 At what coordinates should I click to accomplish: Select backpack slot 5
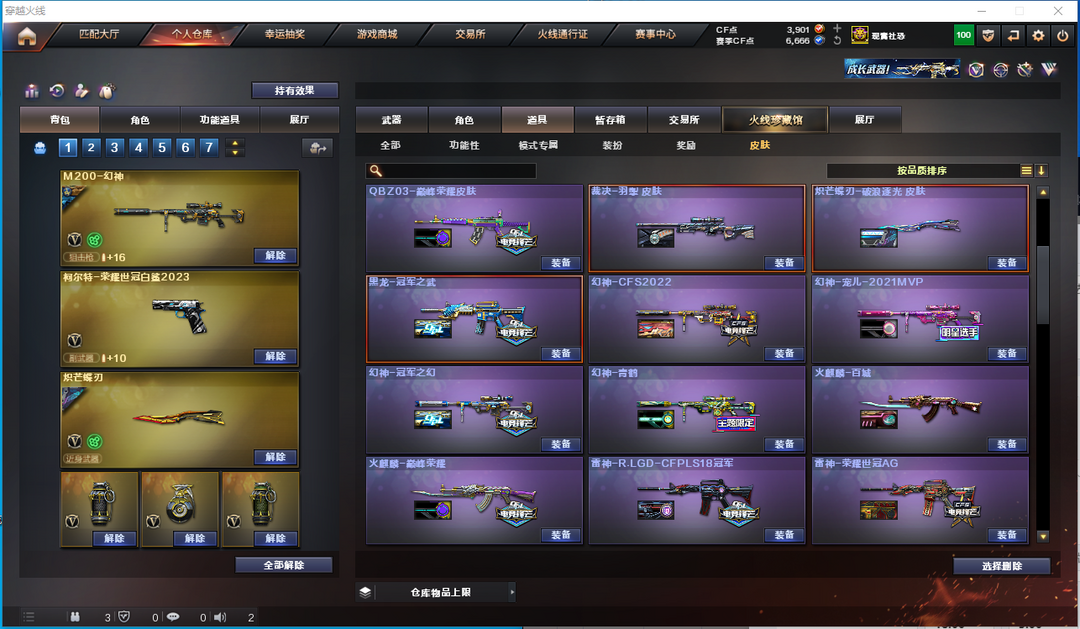pos(162,147)
